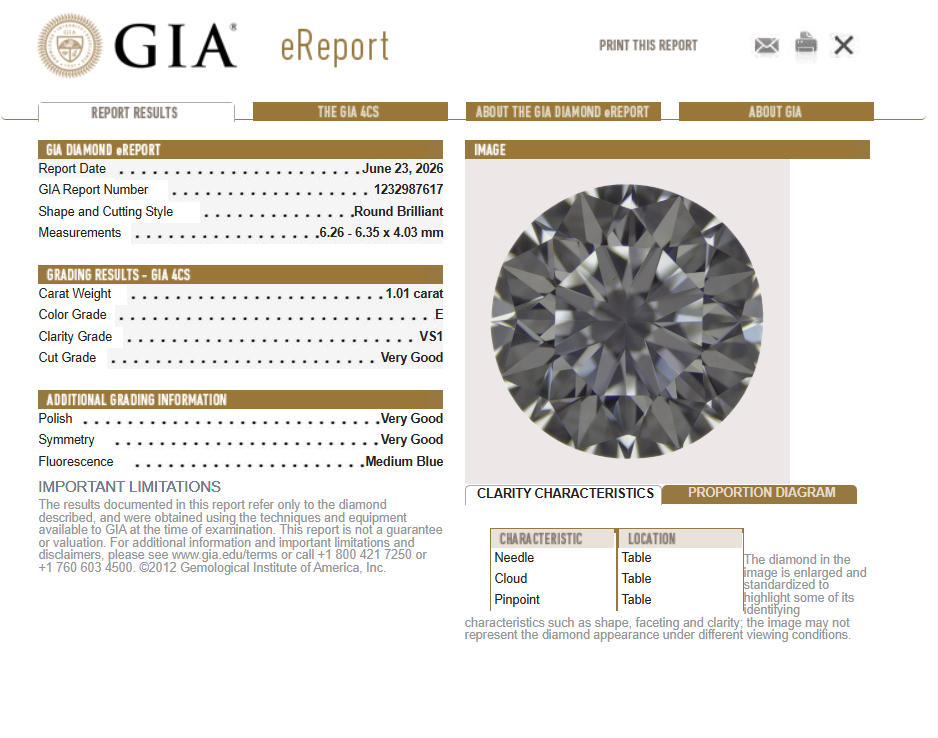Click the Carat Weight label

click(x=75, y=294)
